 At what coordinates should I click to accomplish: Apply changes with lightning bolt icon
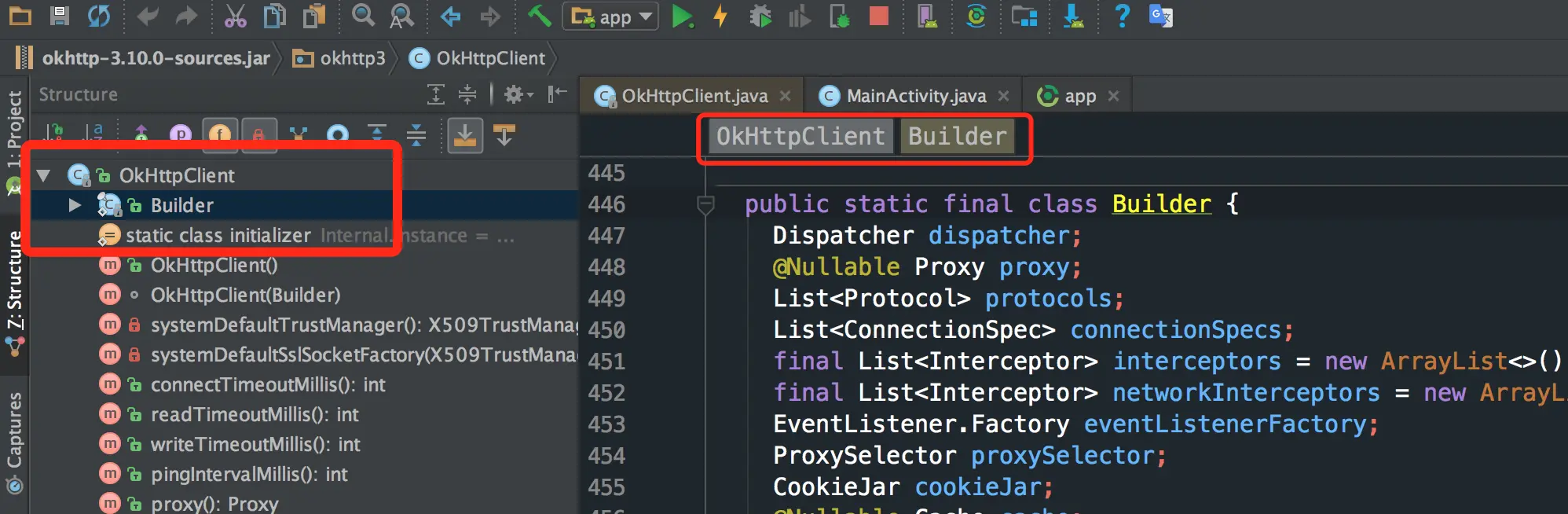coord(720,16)
